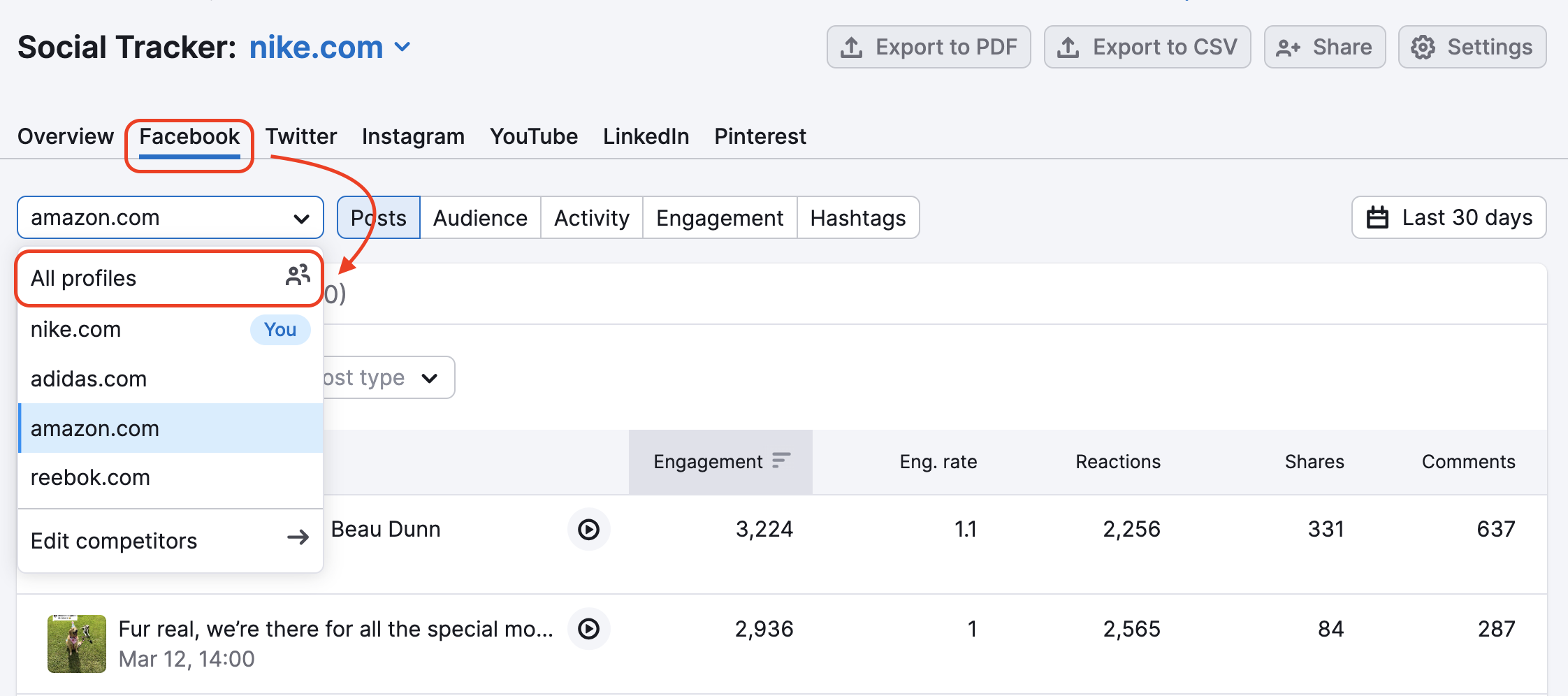This screenshot has width=1568, height=696.
Task: Expand the Post type filter dropdown
Action: [389, 377]
